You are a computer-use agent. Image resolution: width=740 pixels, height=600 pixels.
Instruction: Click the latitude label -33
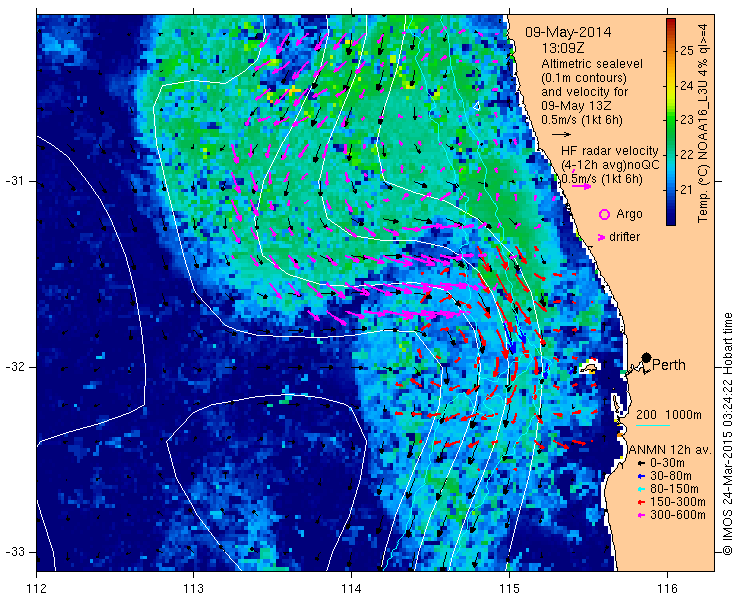15,552
